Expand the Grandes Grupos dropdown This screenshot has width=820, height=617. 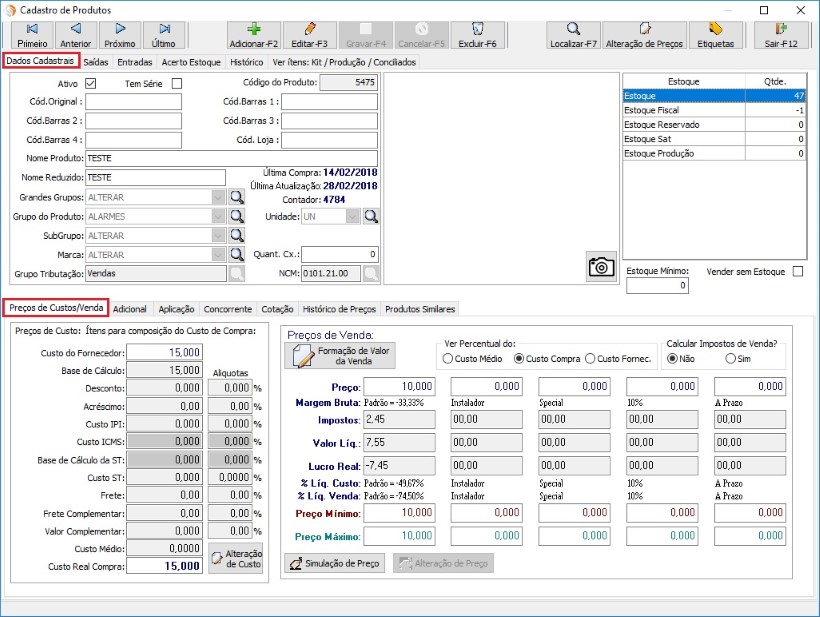[x=218, y=197]
